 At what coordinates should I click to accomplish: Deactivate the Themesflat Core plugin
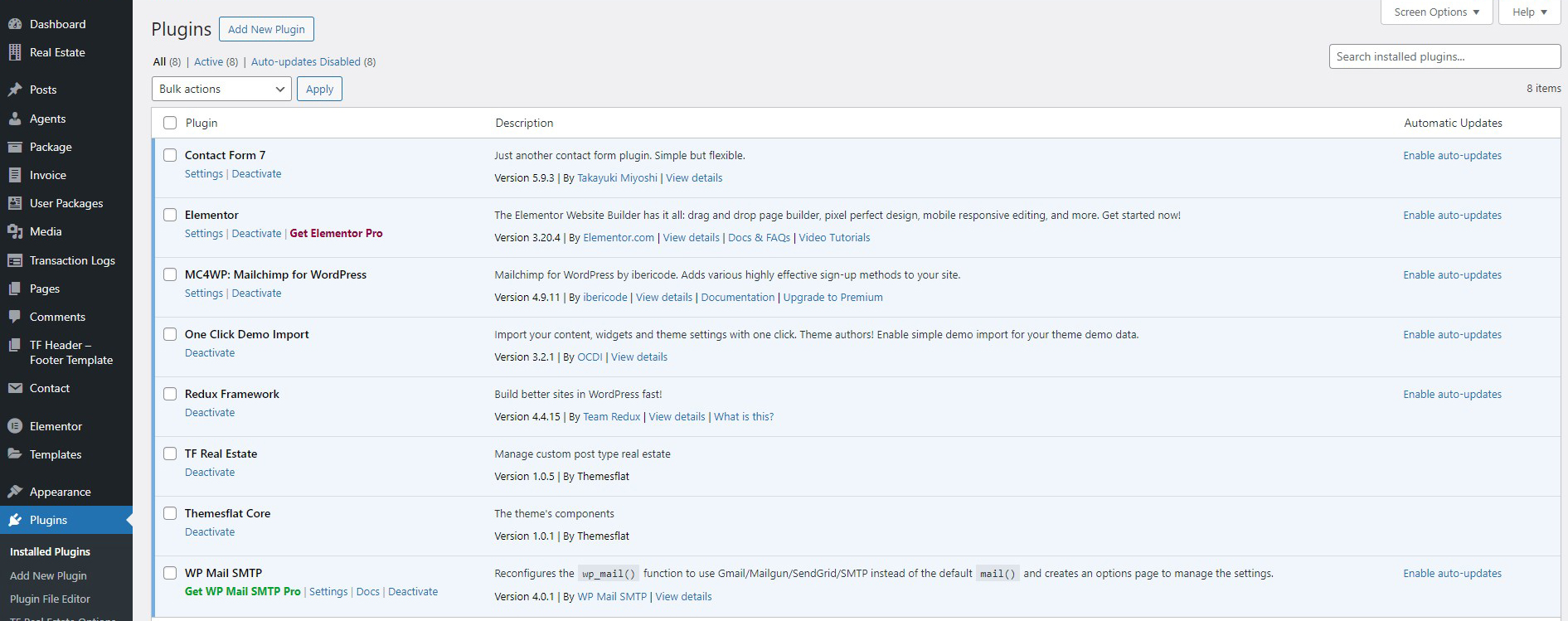pos(210,531)
